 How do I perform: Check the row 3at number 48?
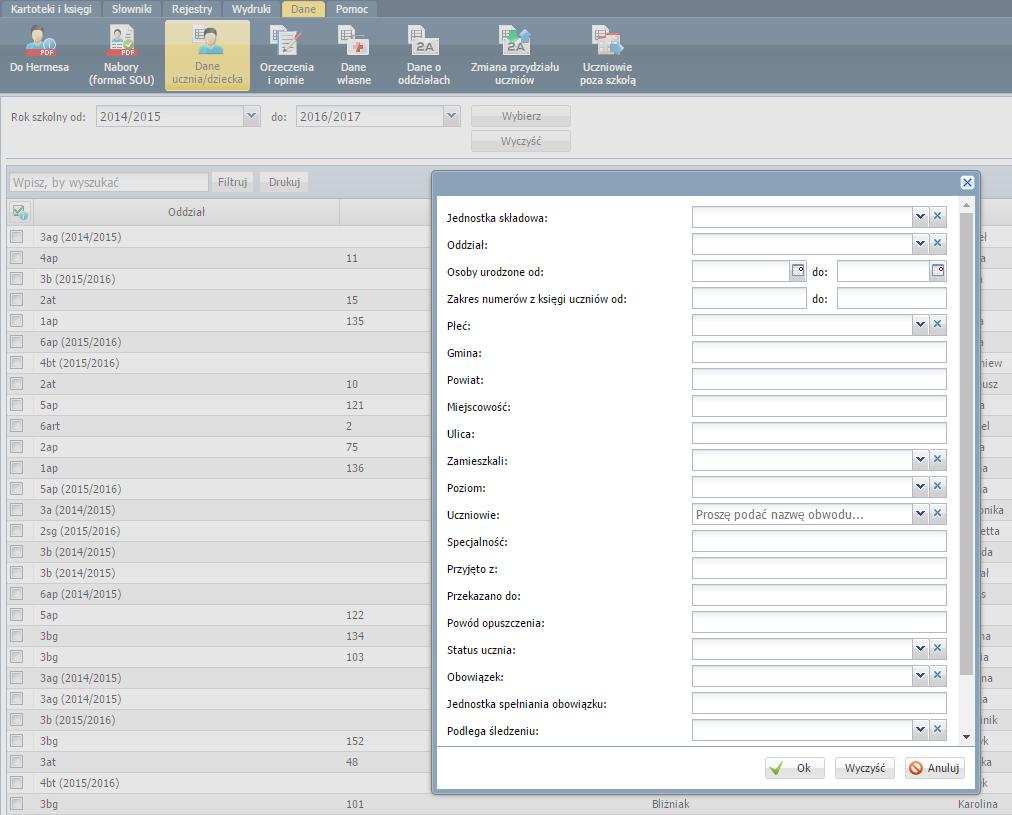tap(17, 761)
